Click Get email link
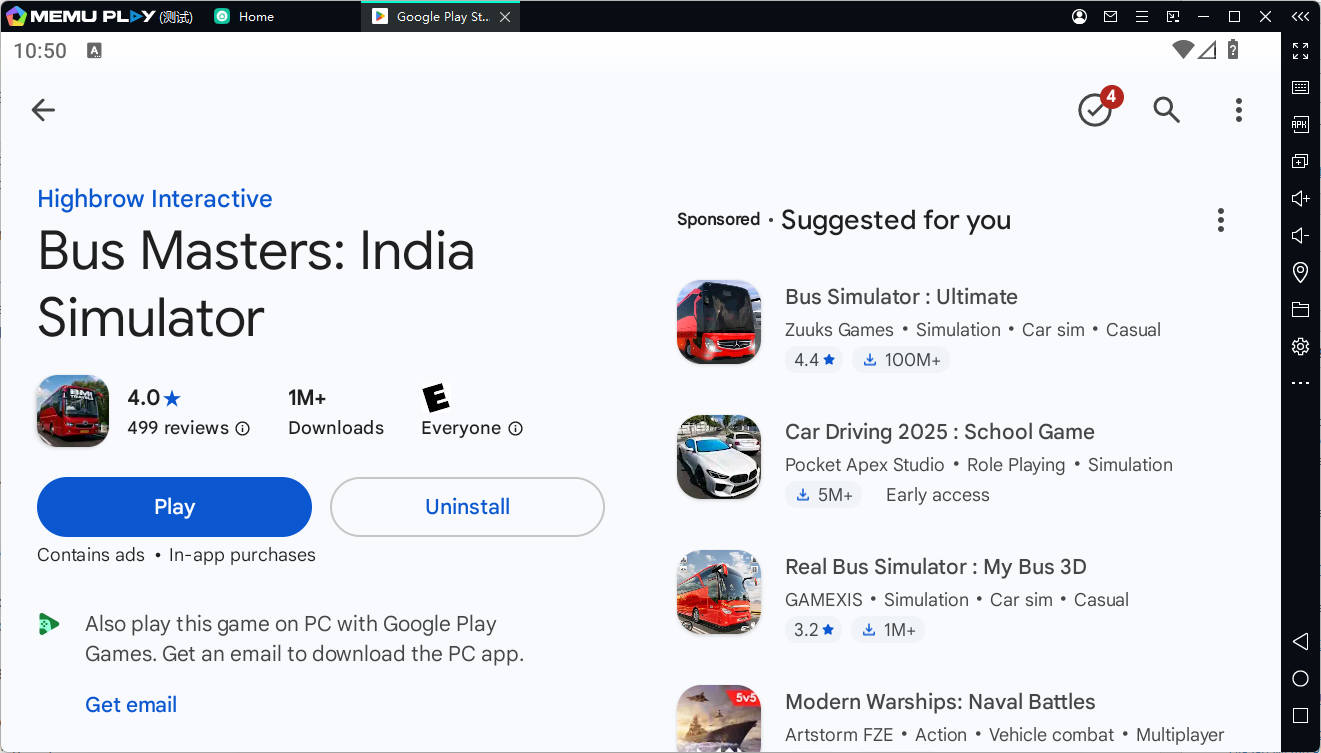Viewport: 1321px width, 753px height. (x=131, y=705)
